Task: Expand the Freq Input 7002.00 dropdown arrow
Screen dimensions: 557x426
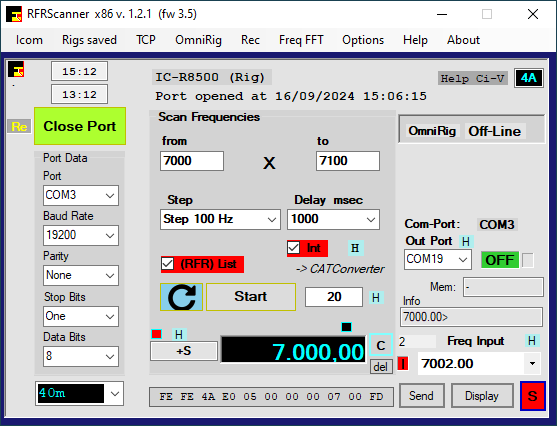Action: pos(532,363)
